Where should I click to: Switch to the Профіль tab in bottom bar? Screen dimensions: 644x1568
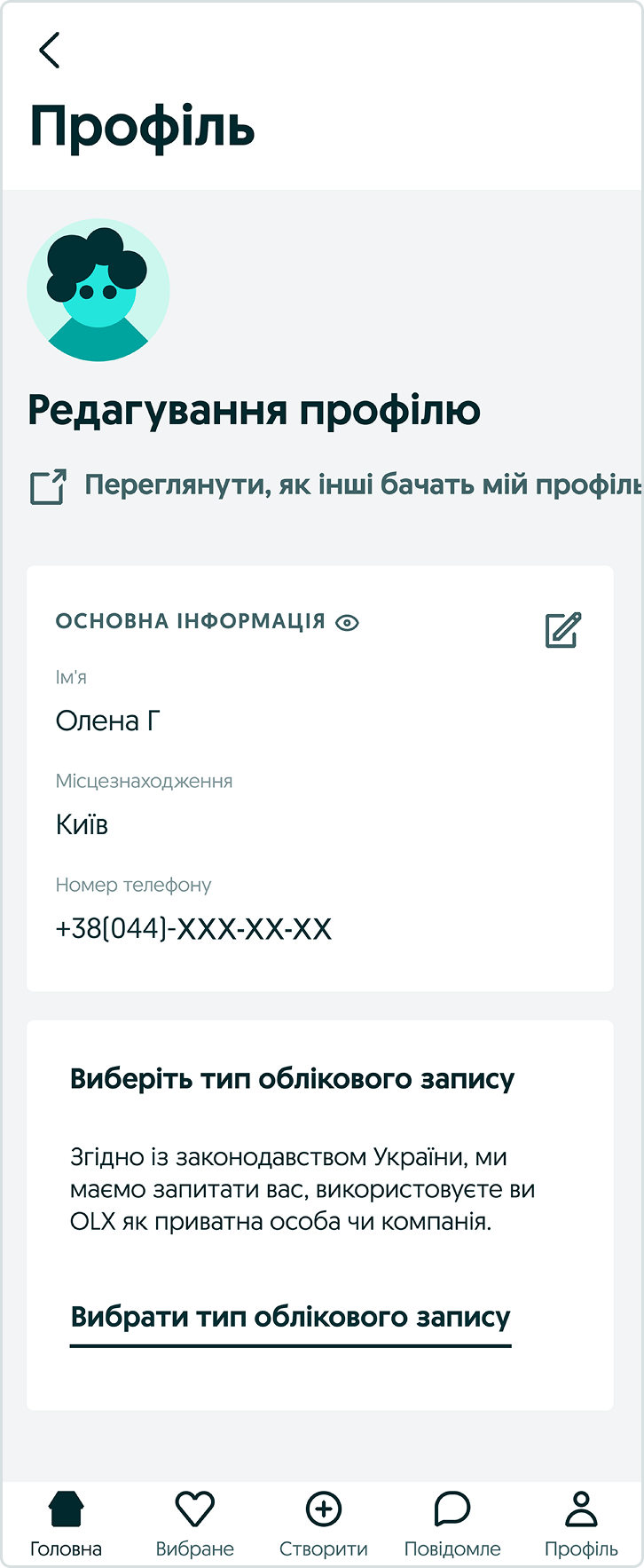pos(581,1524)
